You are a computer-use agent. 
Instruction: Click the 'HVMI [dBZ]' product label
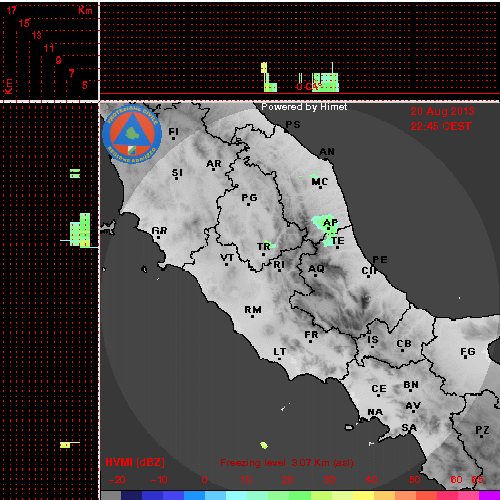click(135, 462)
